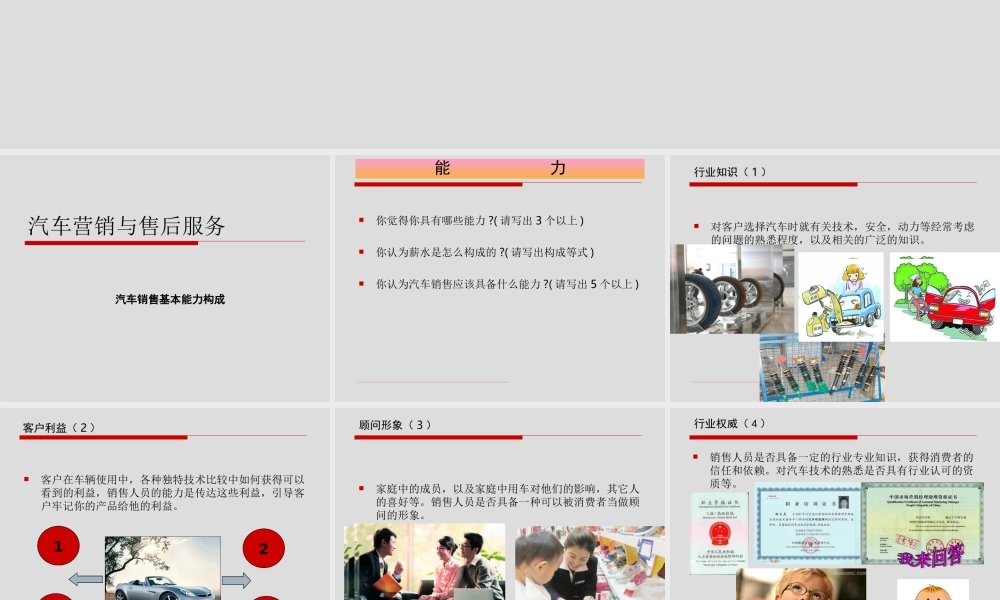The image size is (1000, 600).
Task: Click the red circle numbered 2
Action: (263, 548)
